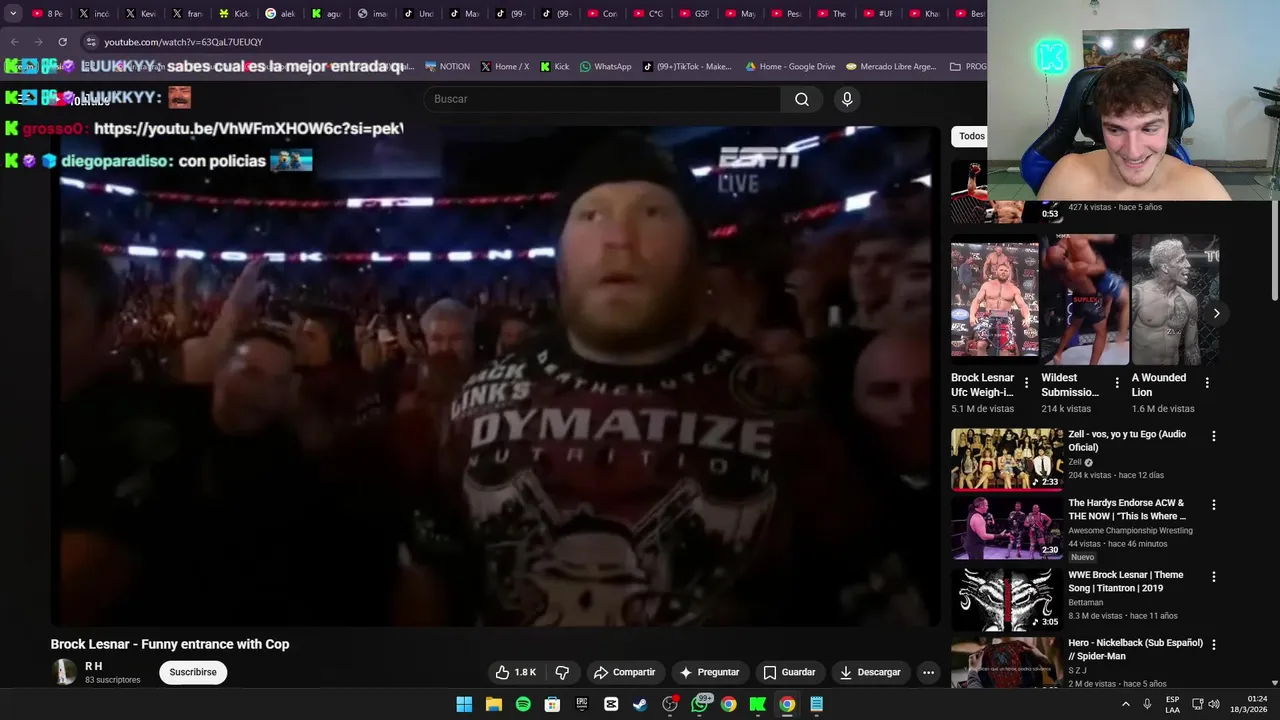Click the Suscribirse button
The image size is (1280, 720).
pos(193,672)
